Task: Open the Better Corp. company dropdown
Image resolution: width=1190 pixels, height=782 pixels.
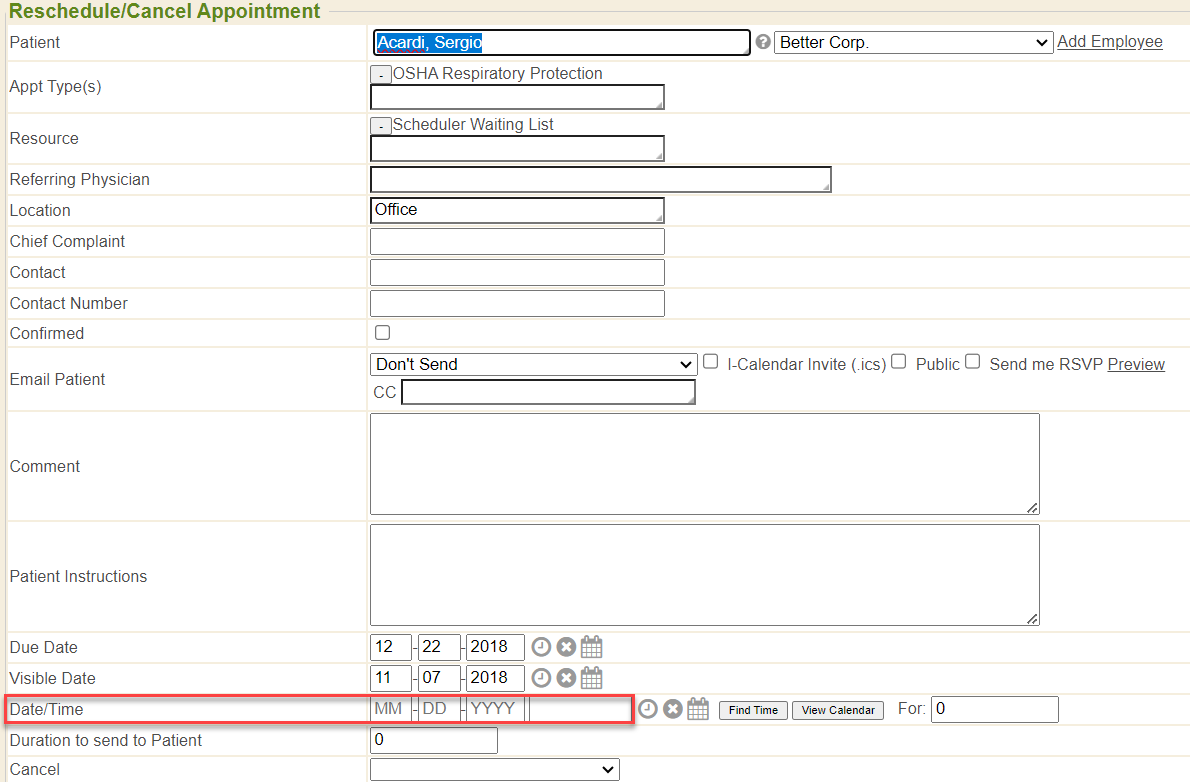Action: pyautogui.click(x=913, y=42)
